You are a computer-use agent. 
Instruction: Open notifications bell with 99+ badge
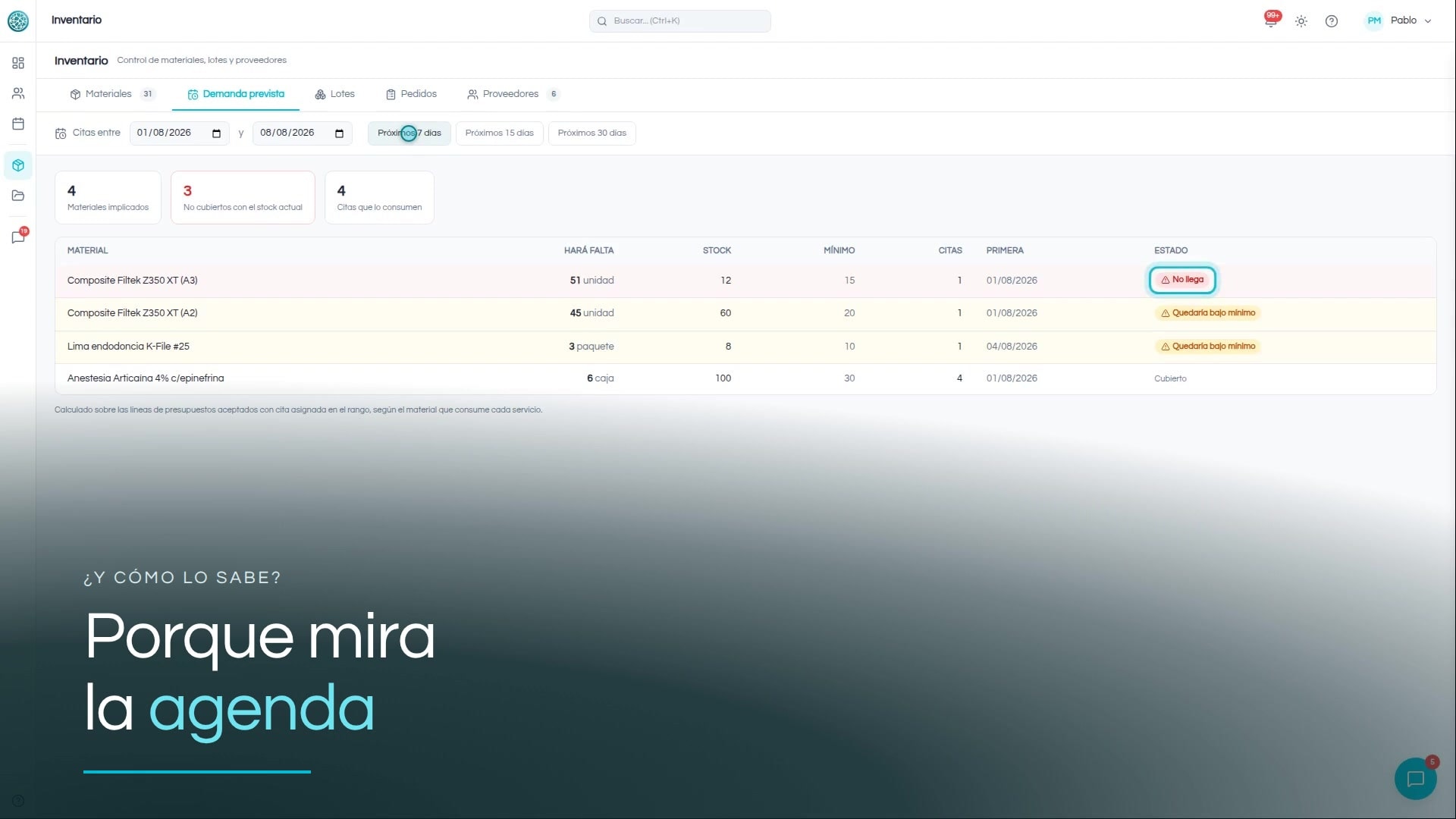tap(1271, 20)
